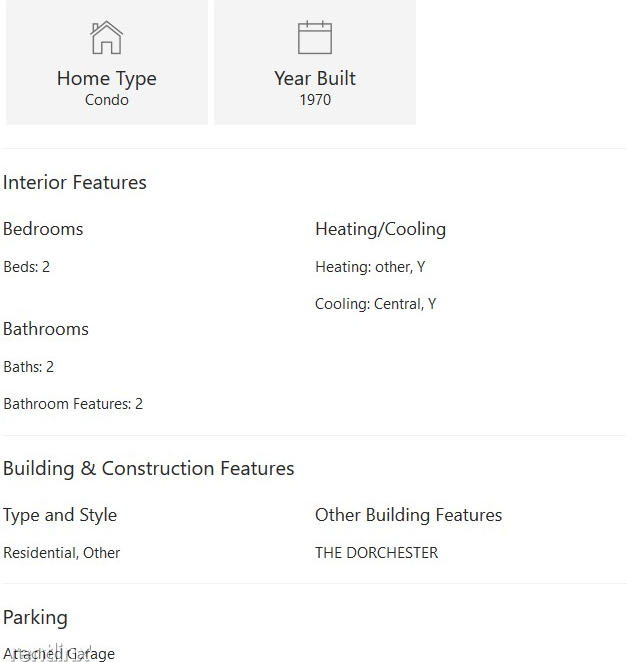
Task: Select the Home Type heading text
Action: [x=106, y=78]
